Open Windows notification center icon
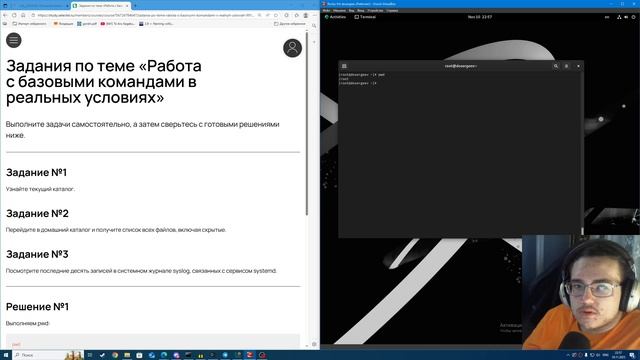This screenshot has width=640, height=360. pyautogui.click(x=632, y=355)
